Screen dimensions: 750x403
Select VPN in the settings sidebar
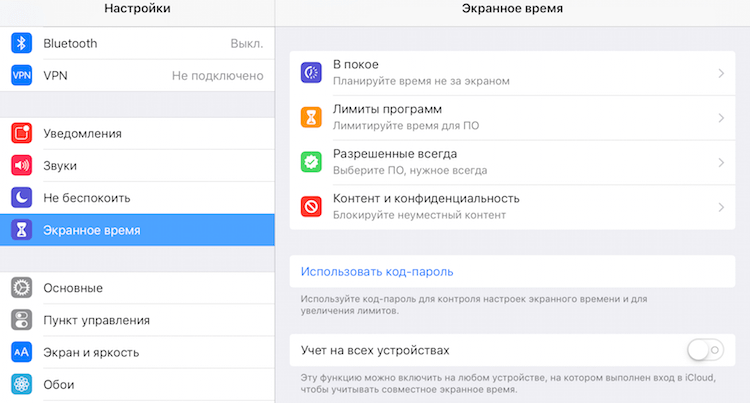coord(137,76)
